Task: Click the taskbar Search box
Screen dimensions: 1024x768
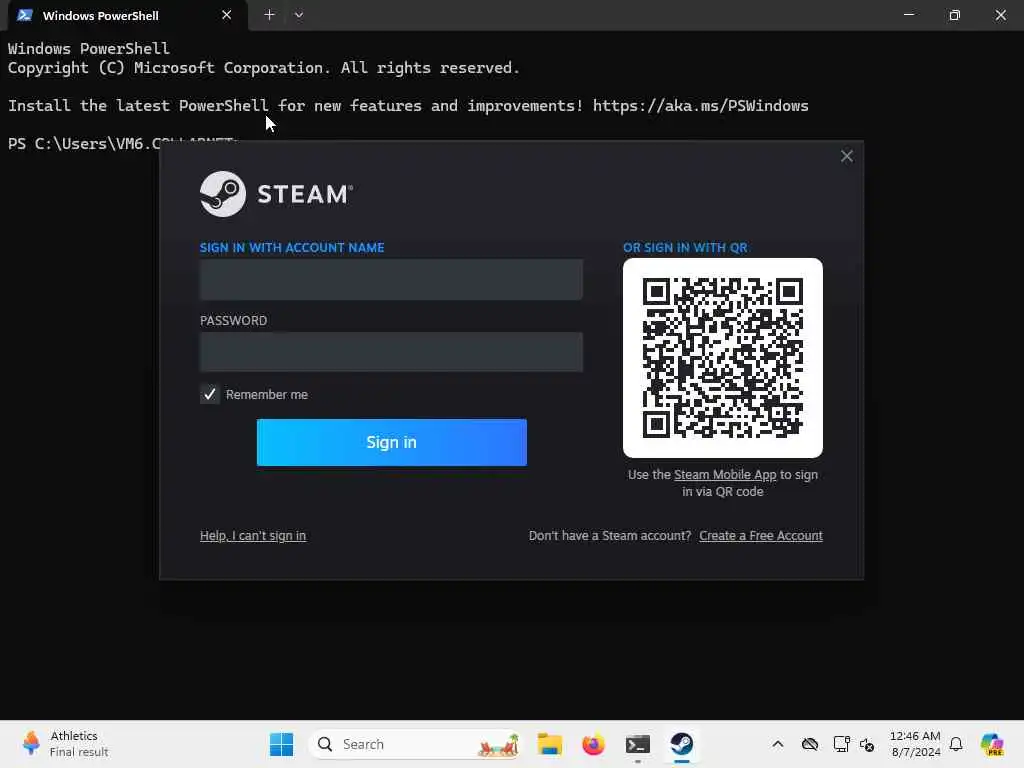Action: click(415, 744)
